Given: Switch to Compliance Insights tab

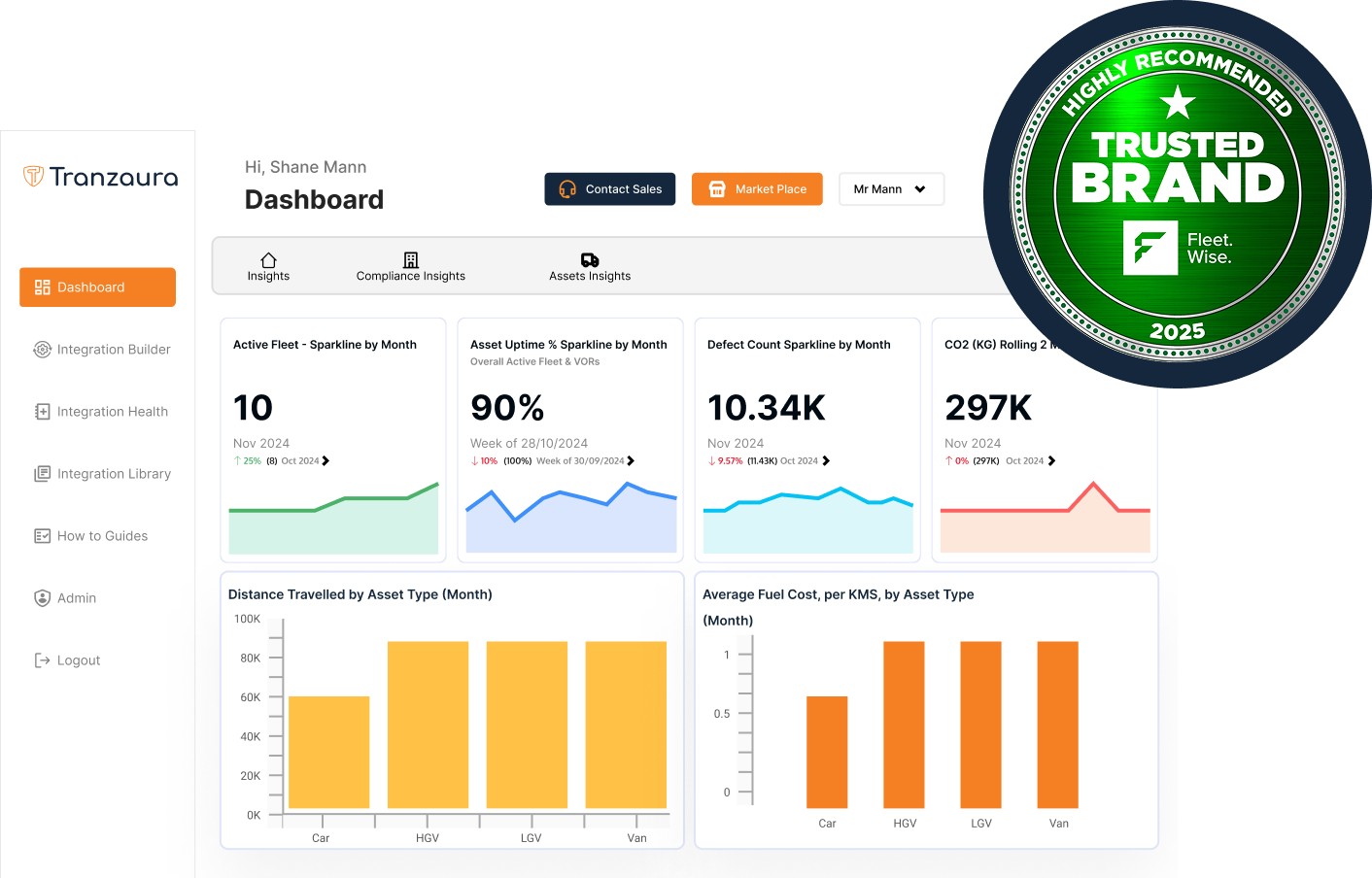Looking at the screenshot, I should 411,267.
